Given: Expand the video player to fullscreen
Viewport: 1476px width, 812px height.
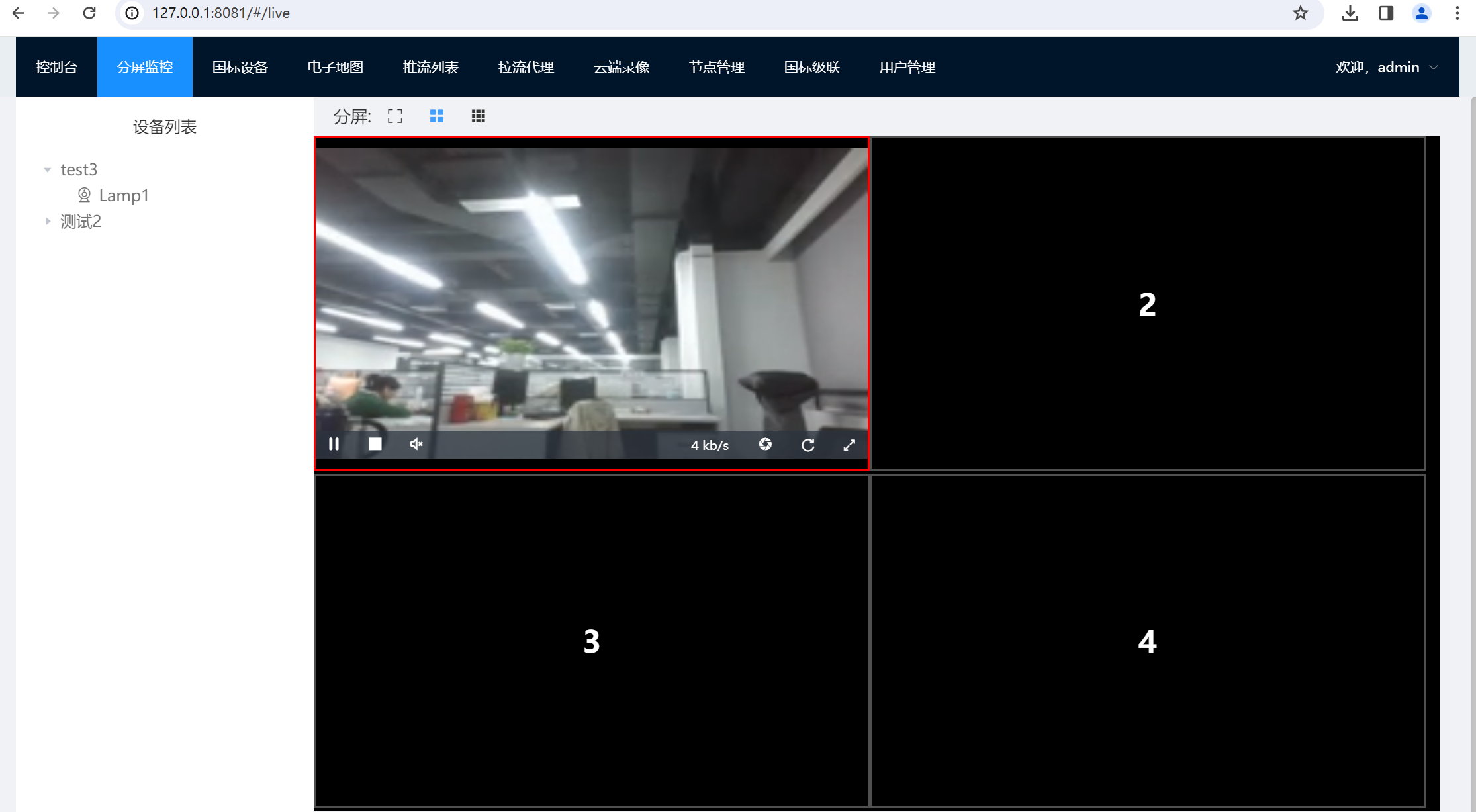Looking at the screenshot, I should [849, 445].
